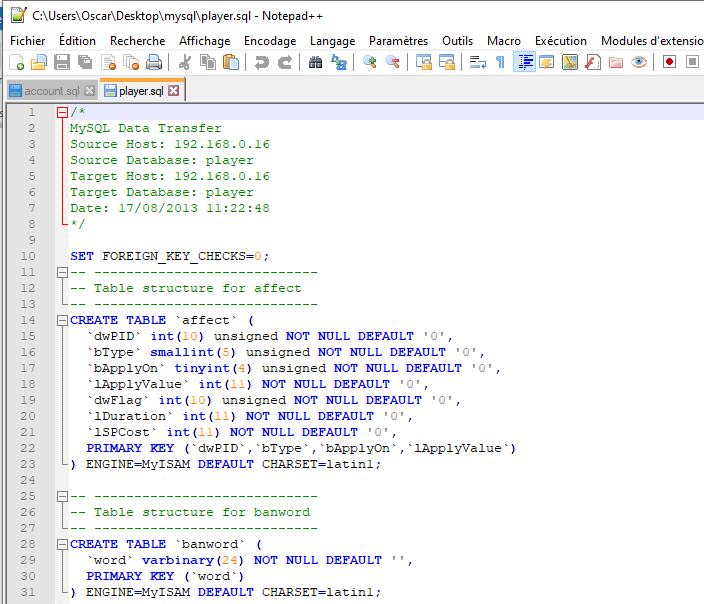704x604 pixels.
Task: Toggle synchronize horizontal scrolling icon
Action: click(x=447, y=62)
